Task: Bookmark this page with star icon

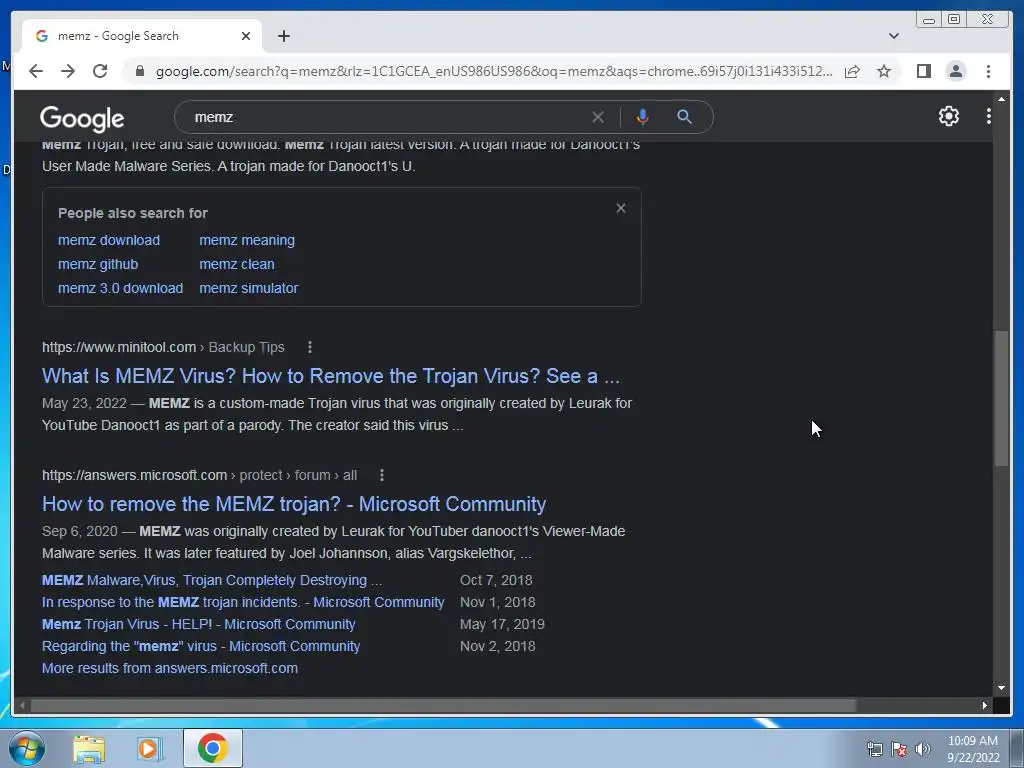Action: coord(884,71)
